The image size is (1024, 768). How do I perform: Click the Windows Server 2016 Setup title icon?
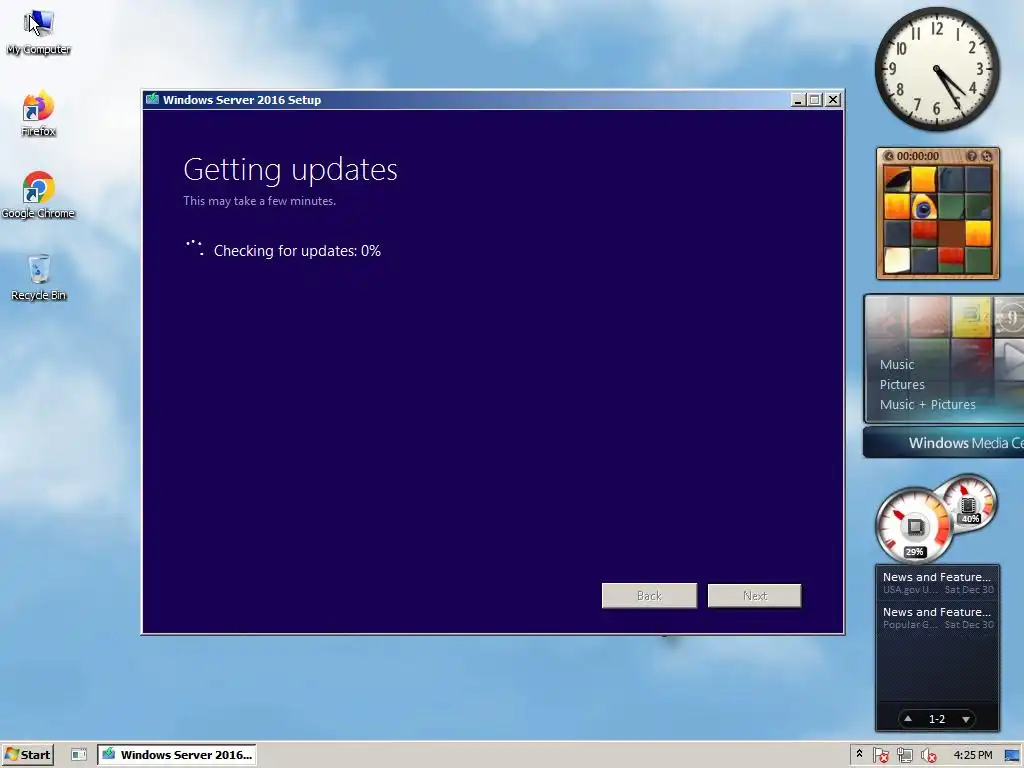[153, 99]
